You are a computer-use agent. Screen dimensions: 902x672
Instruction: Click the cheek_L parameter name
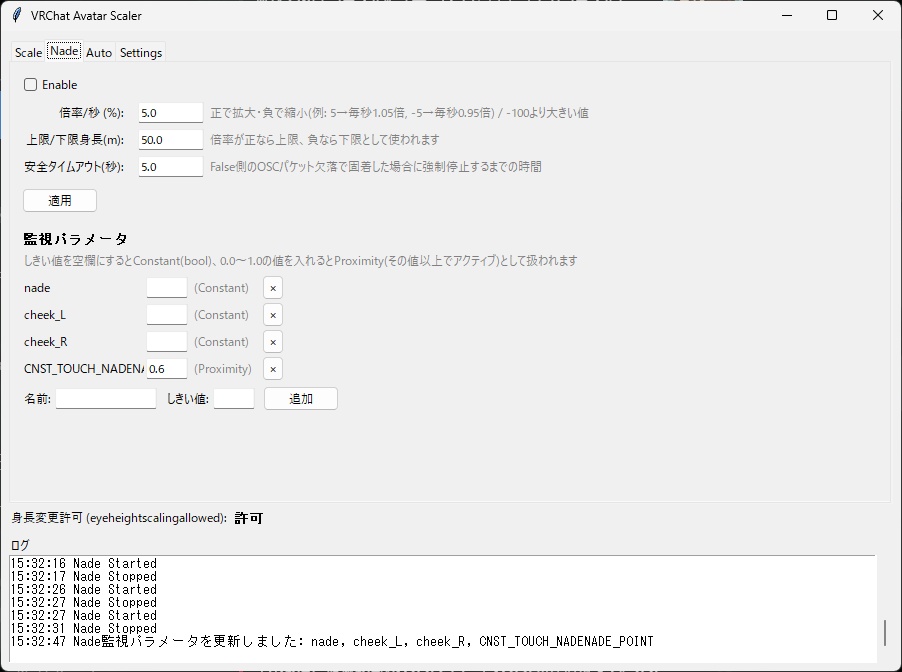45,315
